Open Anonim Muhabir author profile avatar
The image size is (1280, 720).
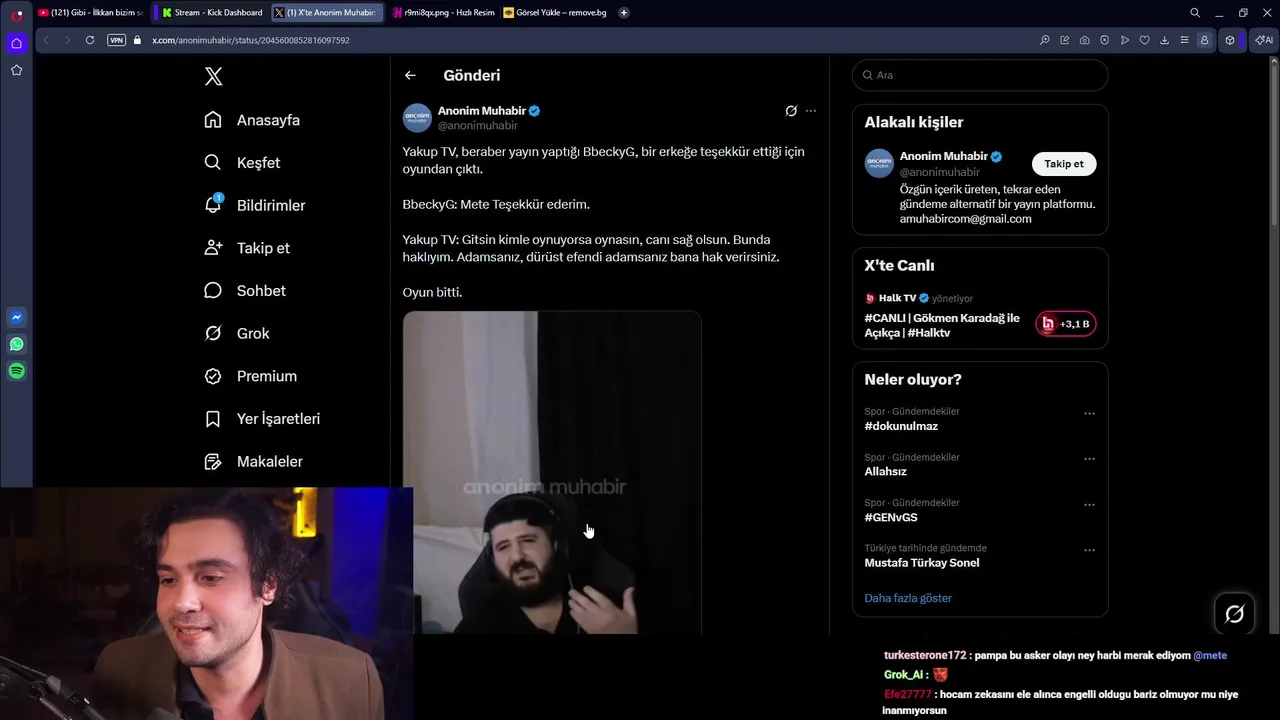(x=417, y=118)
